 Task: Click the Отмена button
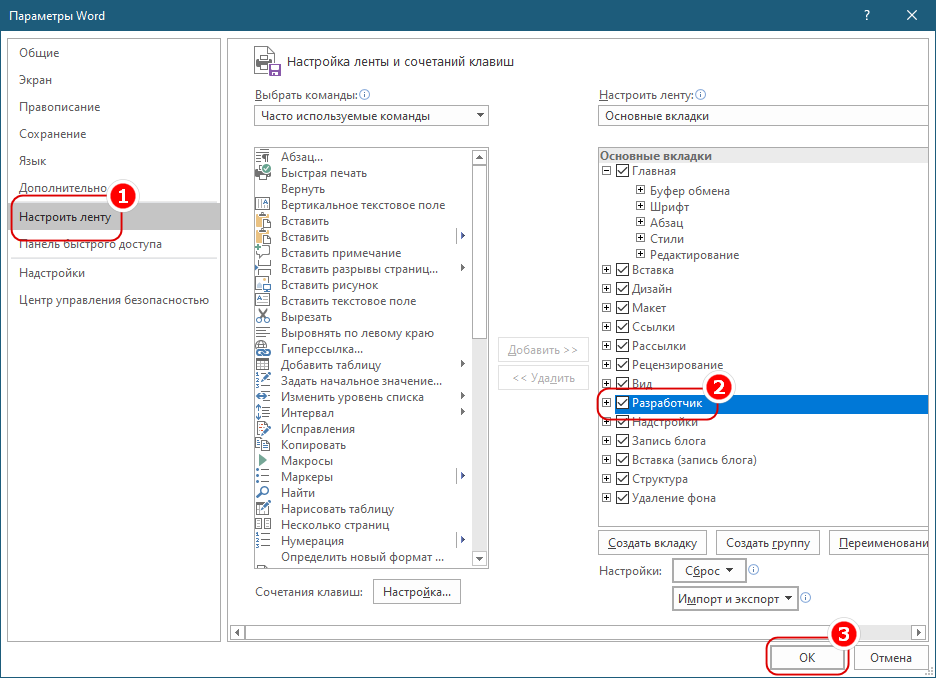[x=891, y=658]
